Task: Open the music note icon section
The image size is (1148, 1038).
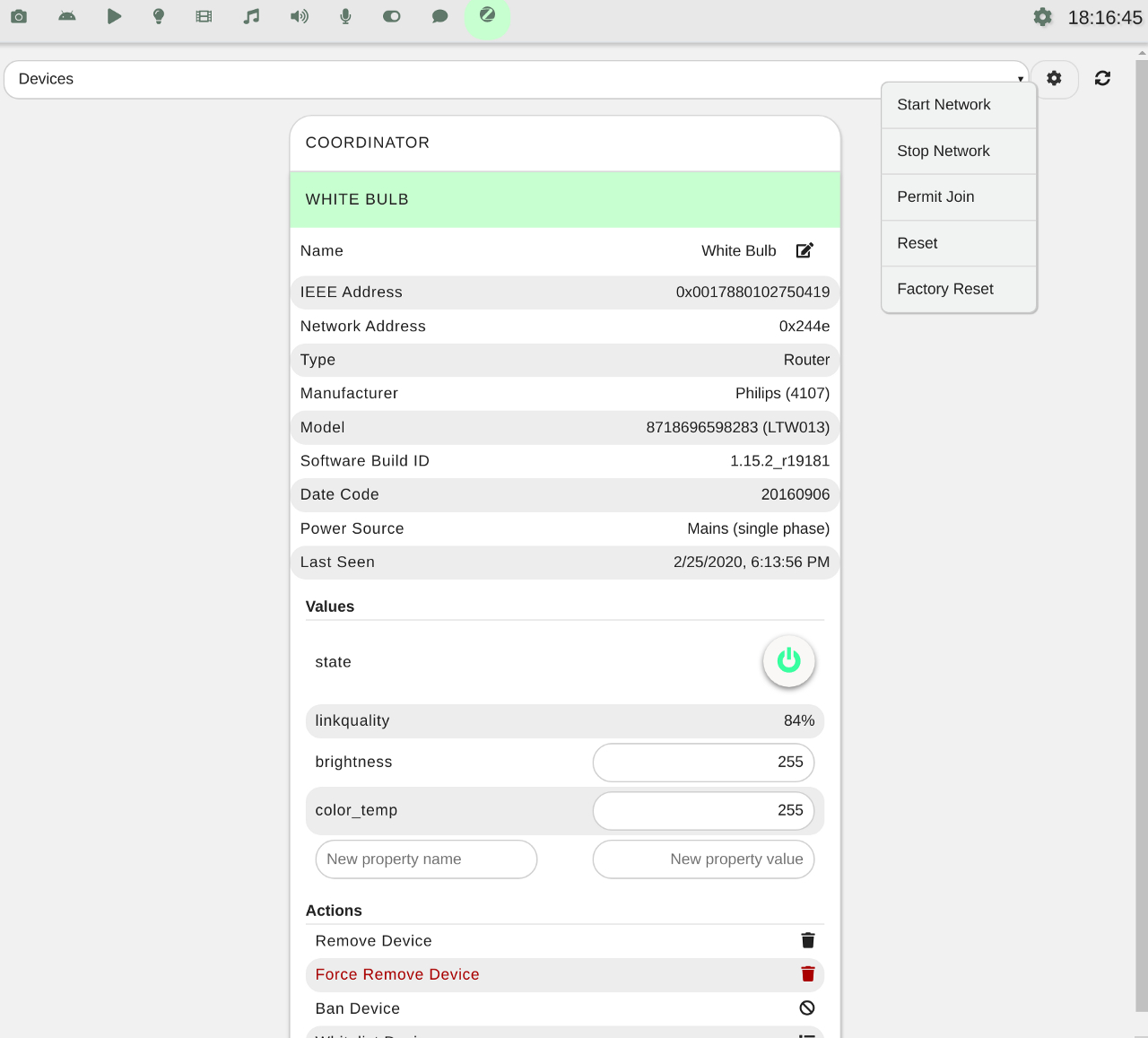Action: pyautogui.click(x=252, y=16)
